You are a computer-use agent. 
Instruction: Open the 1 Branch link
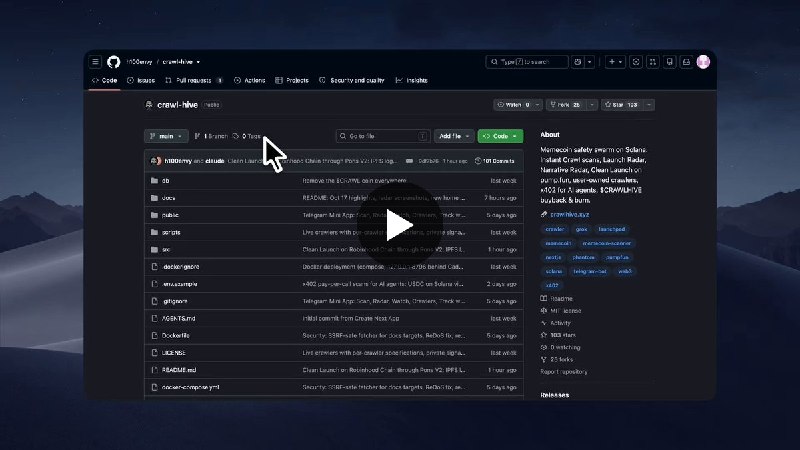(x=211, y=136)
